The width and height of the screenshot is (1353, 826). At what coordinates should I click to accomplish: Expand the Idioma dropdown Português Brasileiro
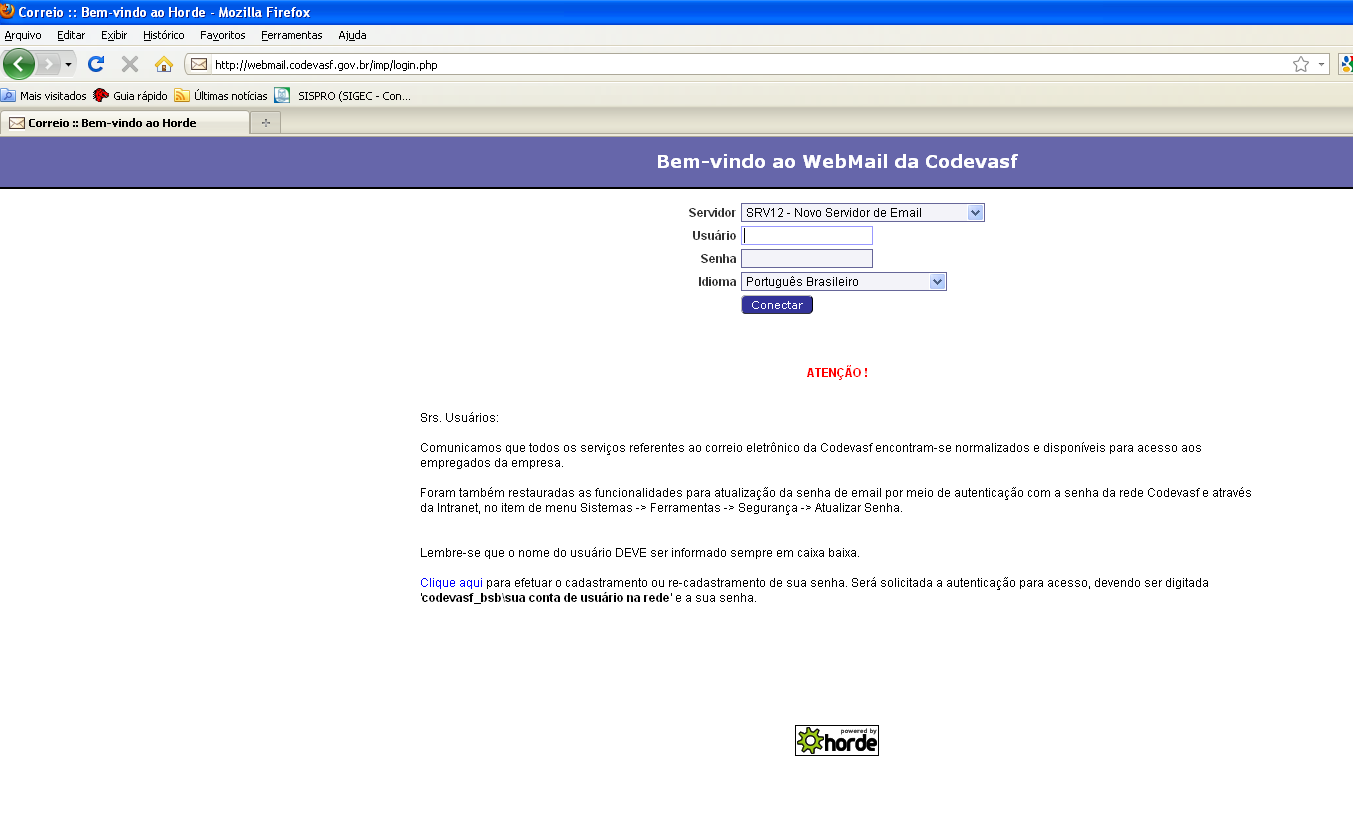[x=844, y=282]
